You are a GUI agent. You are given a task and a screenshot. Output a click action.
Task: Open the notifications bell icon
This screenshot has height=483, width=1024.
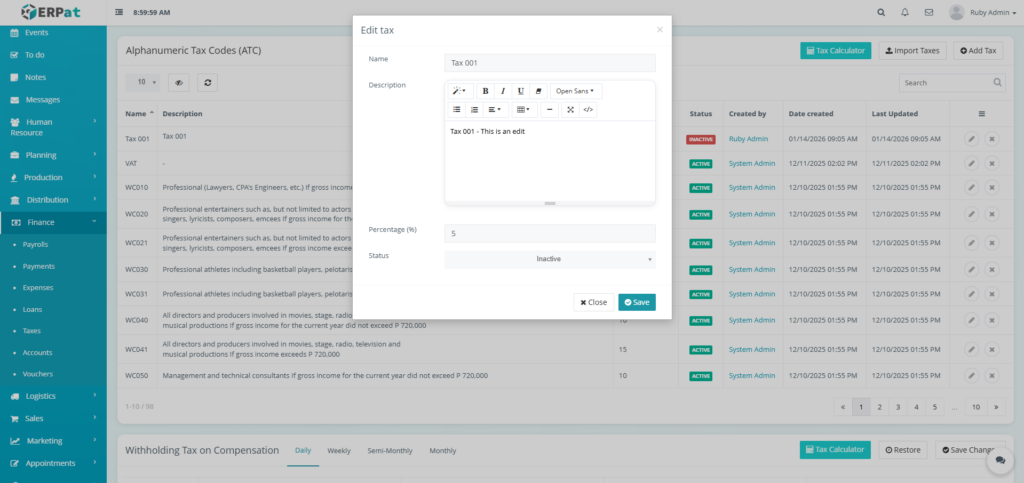(904, 12)
